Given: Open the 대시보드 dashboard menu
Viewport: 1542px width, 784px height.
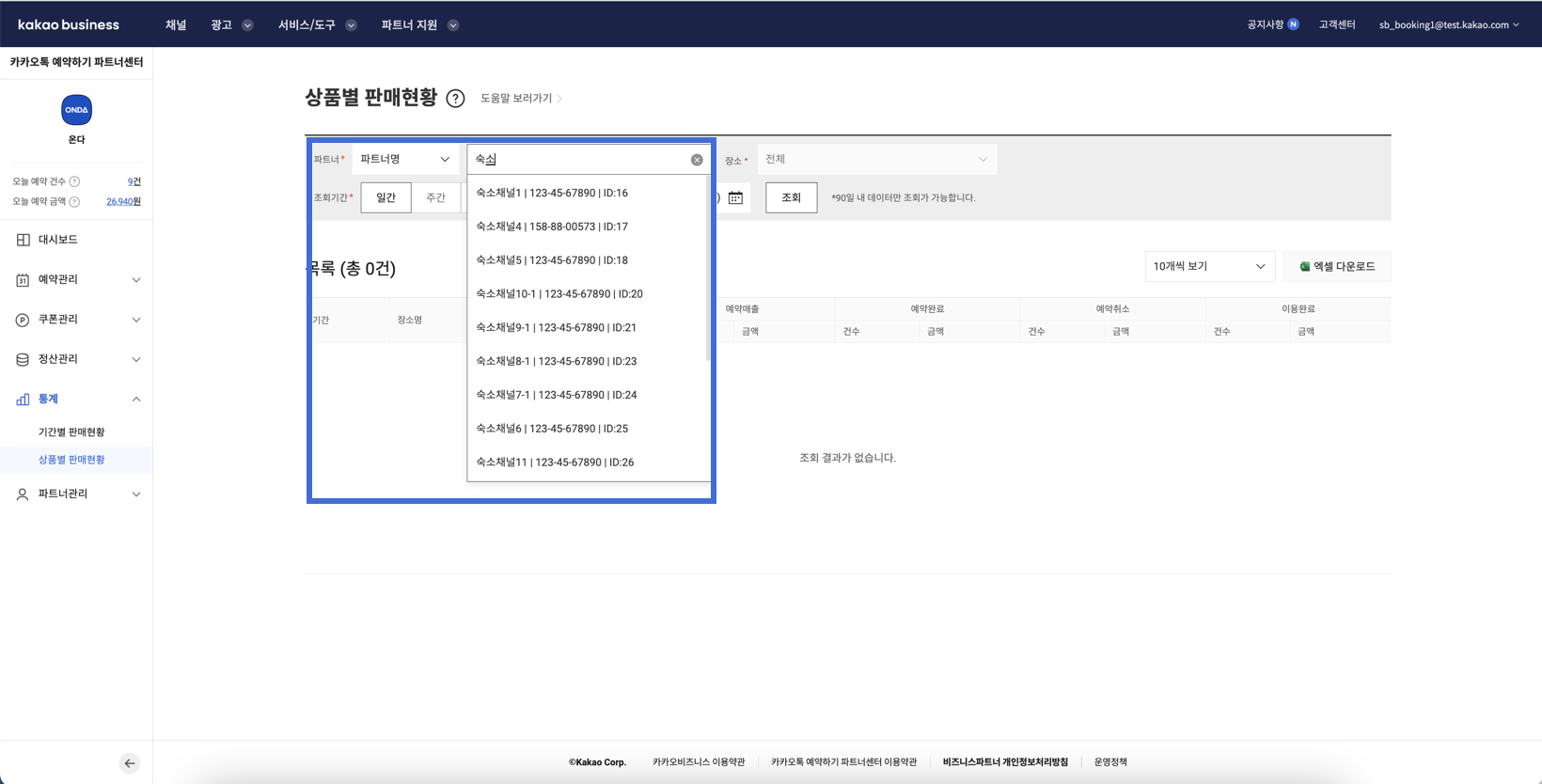Looking at the screenshot, I should (57, 240).
